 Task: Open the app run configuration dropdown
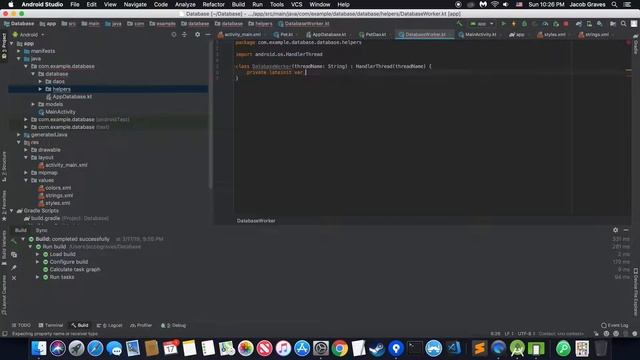click(482, 24)
